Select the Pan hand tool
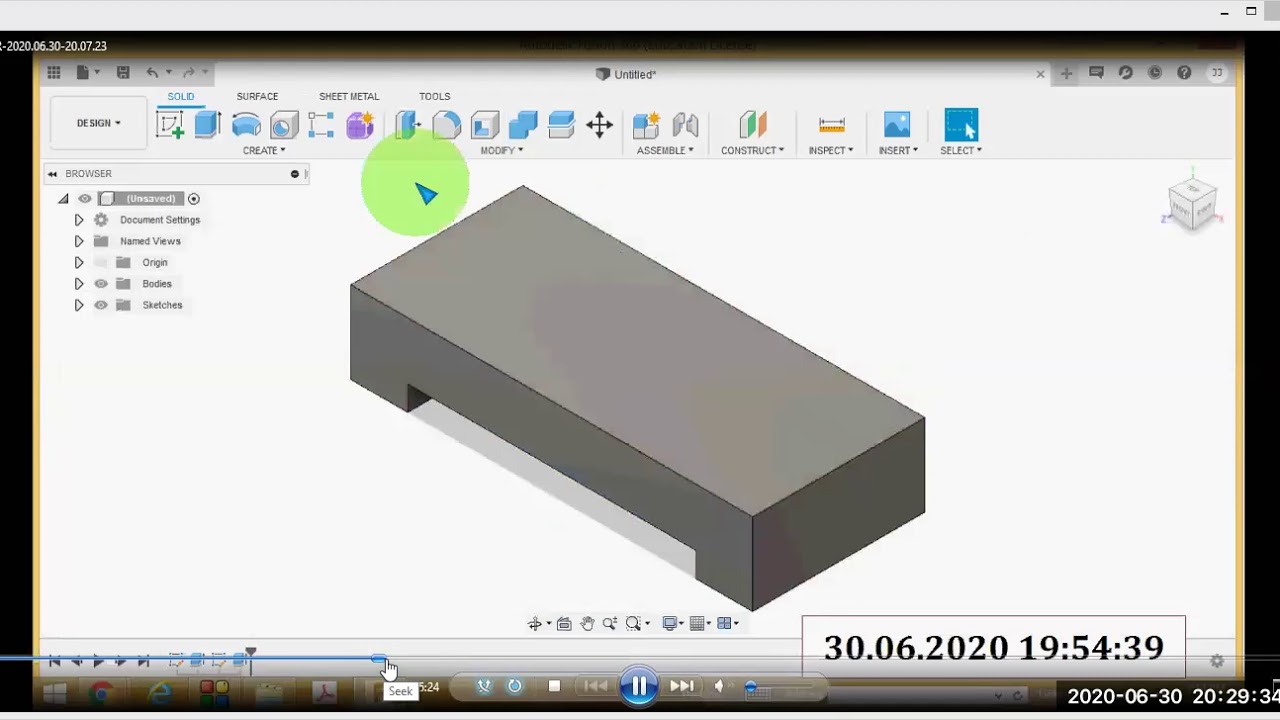The image size is (1280, 720). click(x=587, y=623)
